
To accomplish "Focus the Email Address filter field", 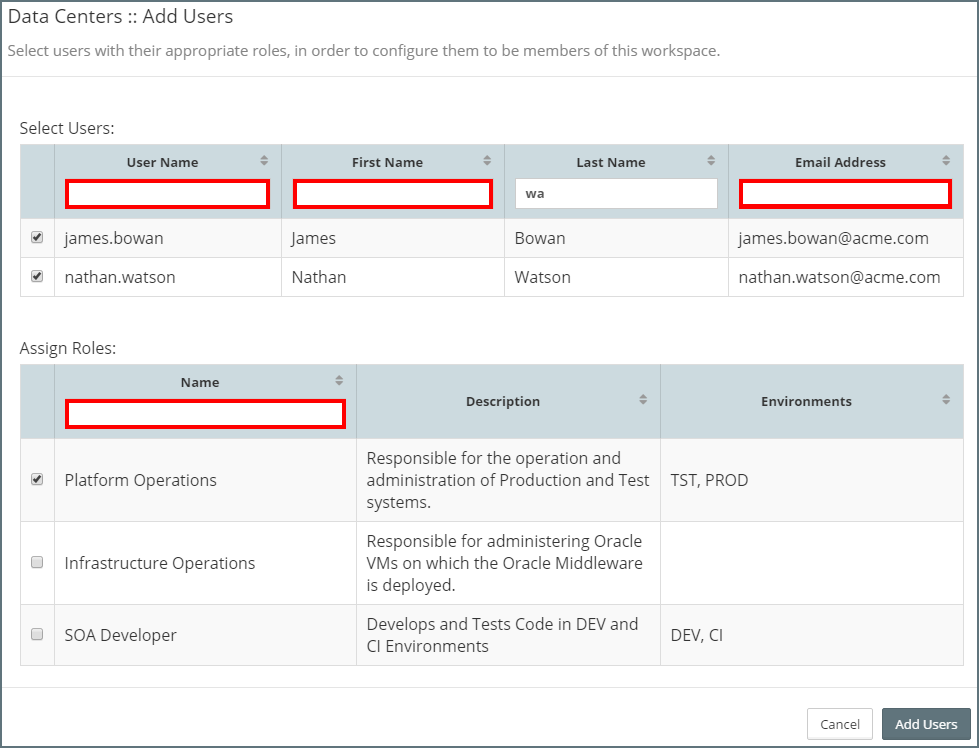I will (x=845, y=194).
